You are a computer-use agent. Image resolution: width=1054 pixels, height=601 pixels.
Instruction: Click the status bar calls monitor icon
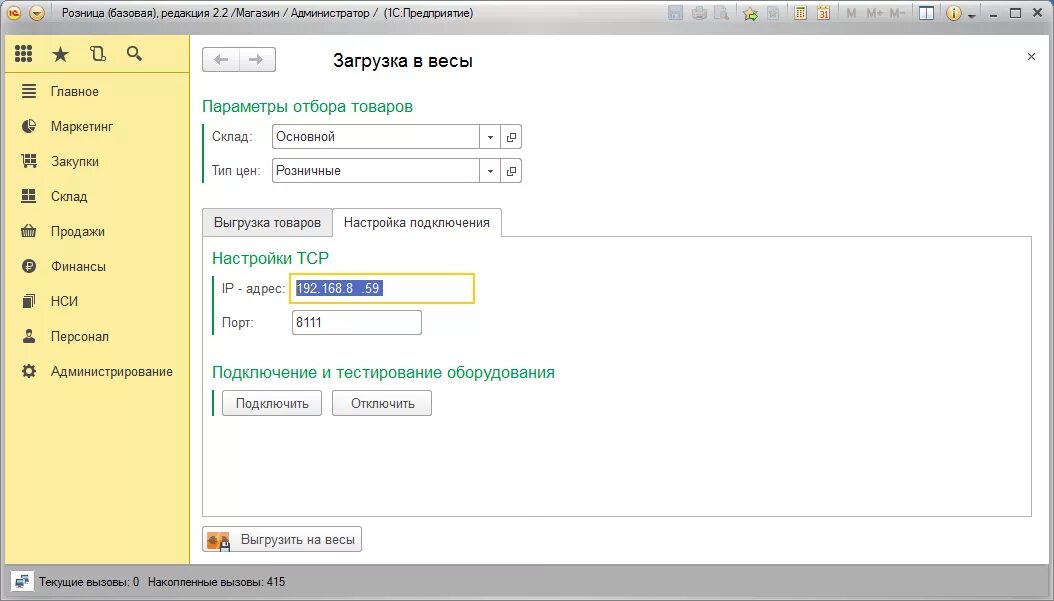[x=22, y=582]
